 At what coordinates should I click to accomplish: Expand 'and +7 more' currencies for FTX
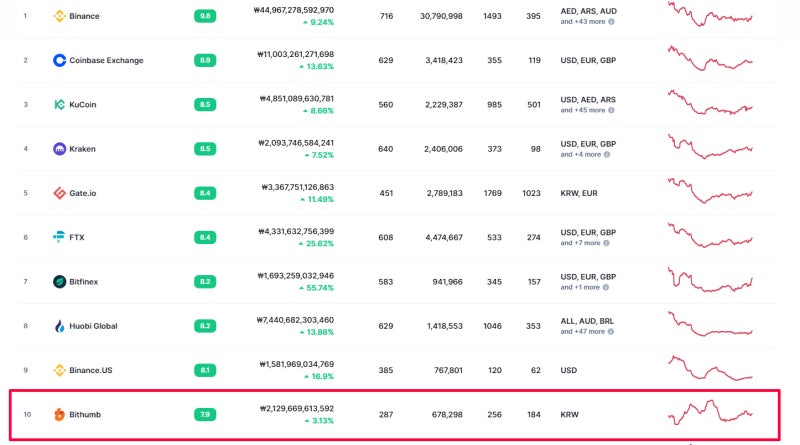click(581, 243)
